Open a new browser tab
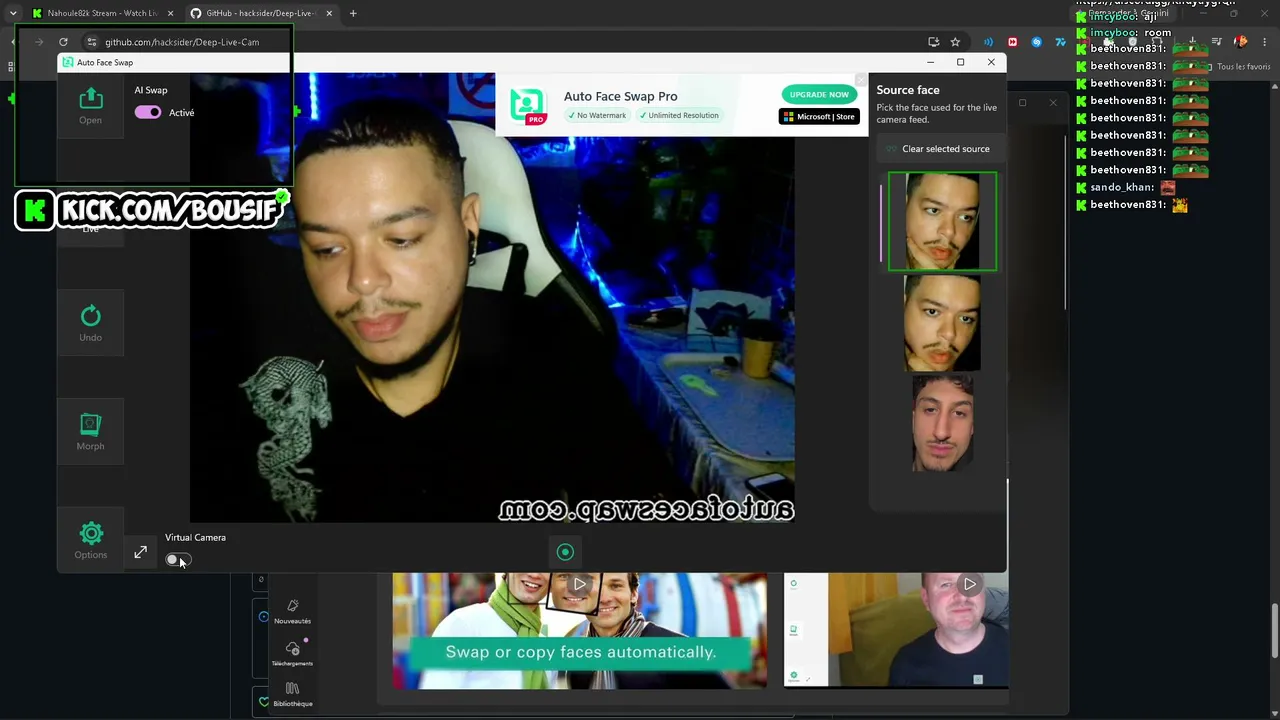This screenshot has height=720, width=1280. pos(353,13)
